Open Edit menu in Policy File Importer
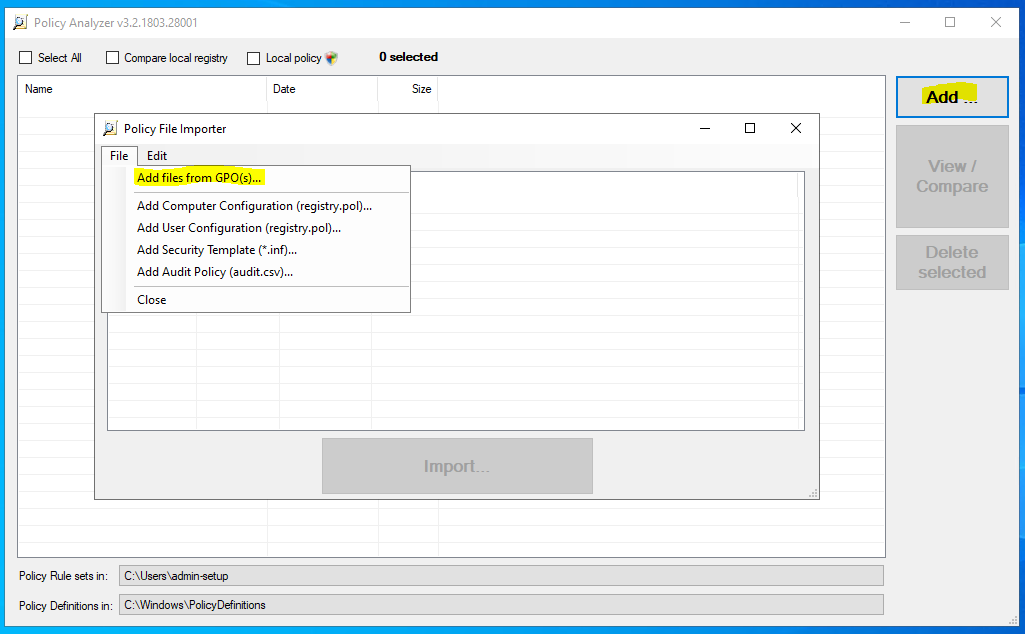 [157, 156]
